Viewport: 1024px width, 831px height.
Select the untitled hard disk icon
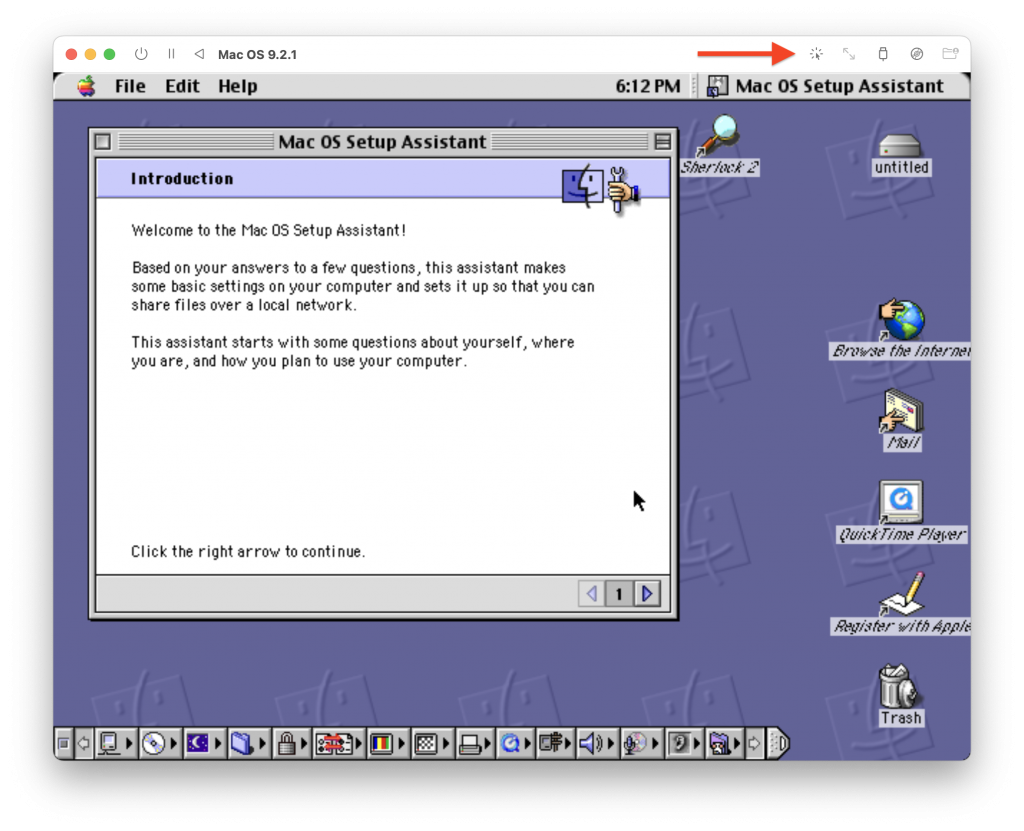pos(901,146)
